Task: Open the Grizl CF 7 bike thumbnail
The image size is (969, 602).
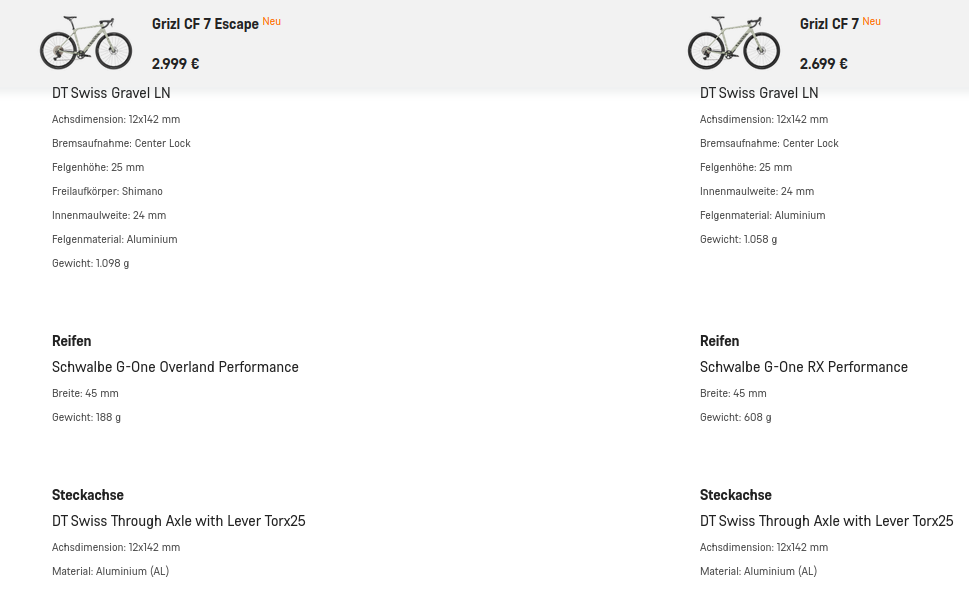Action: click(x=734, y=43)
